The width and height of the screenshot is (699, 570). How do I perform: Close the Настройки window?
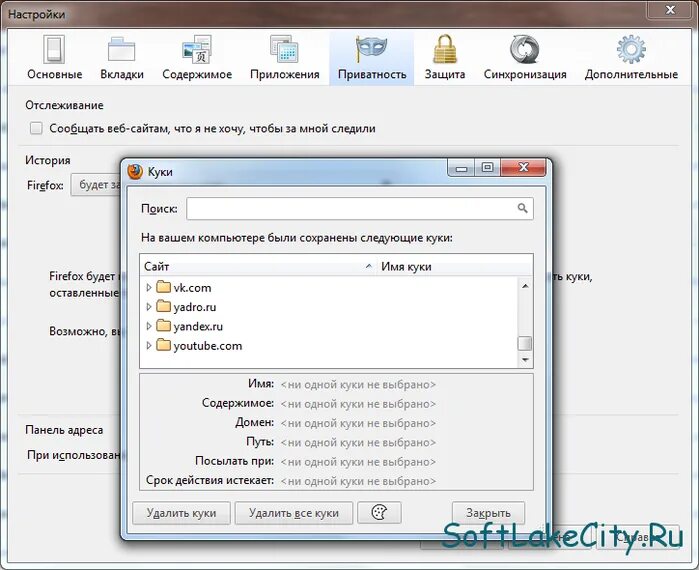pos(670,9)
